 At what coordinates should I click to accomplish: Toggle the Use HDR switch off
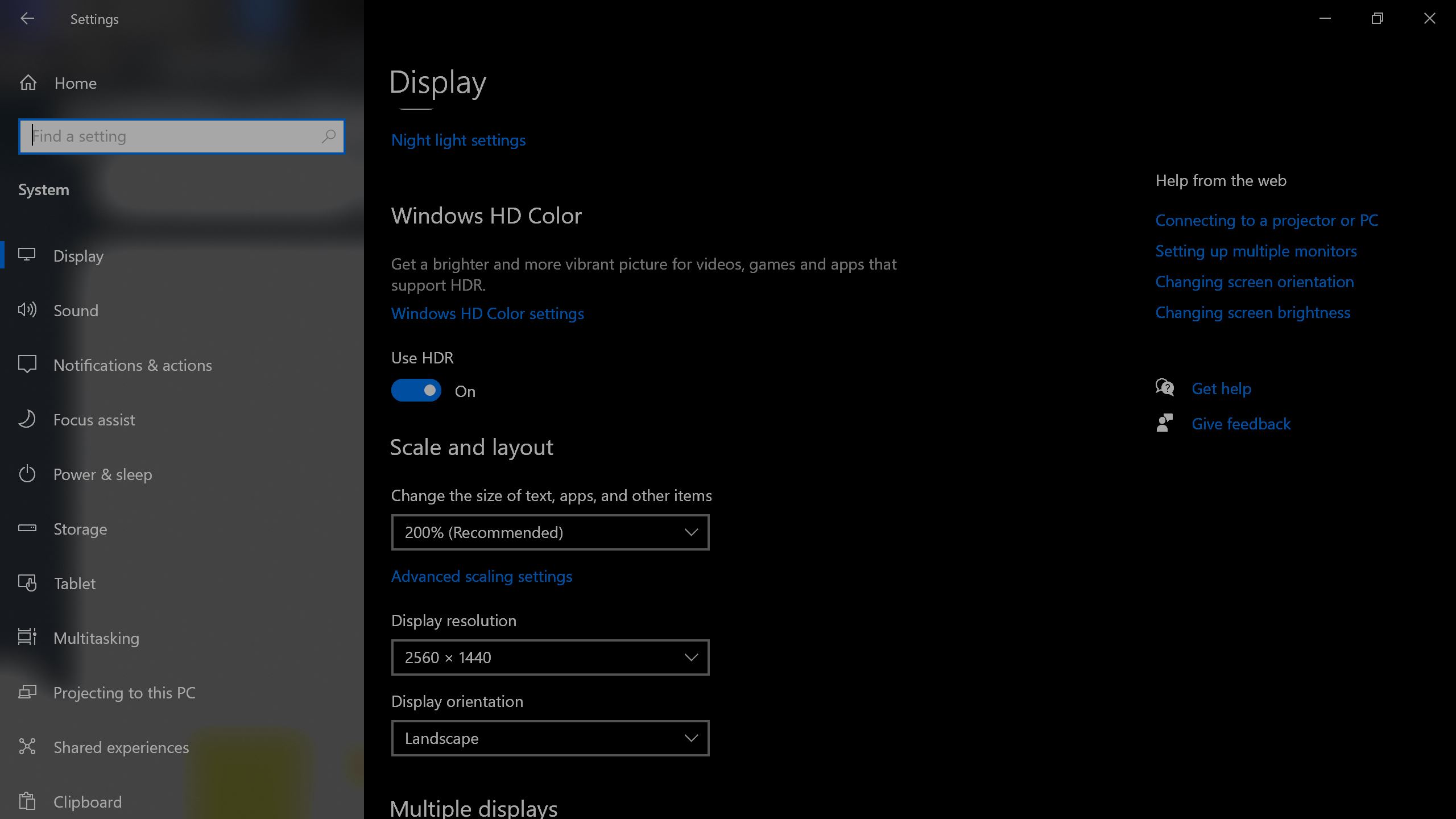pyautogui.click(x=417, y=390)
